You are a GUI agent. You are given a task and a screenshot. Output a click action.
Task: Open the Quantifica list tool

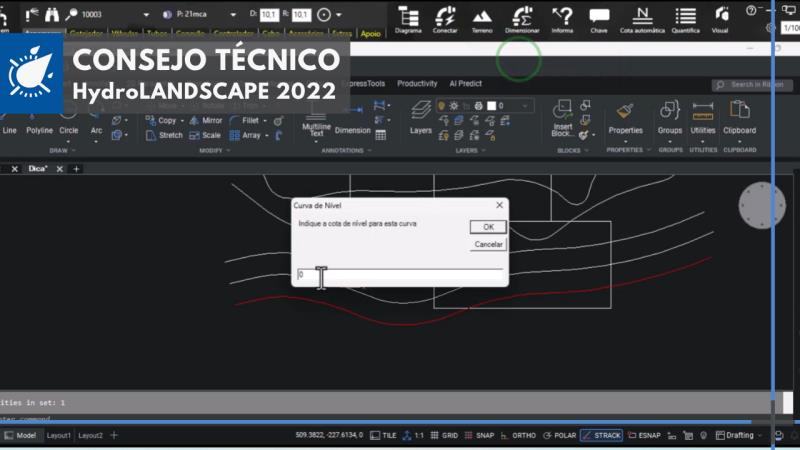[x=685, y=19]
